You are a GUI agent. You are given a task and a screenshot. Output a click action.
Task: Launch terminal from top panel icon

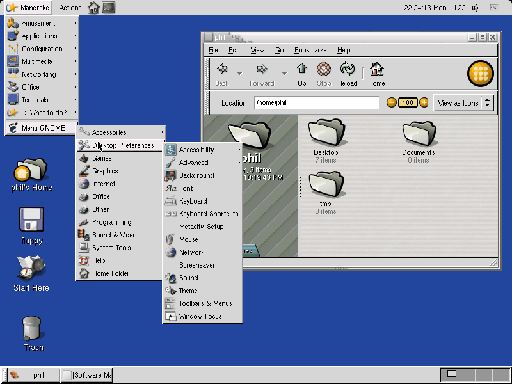[x=109, y=7]
